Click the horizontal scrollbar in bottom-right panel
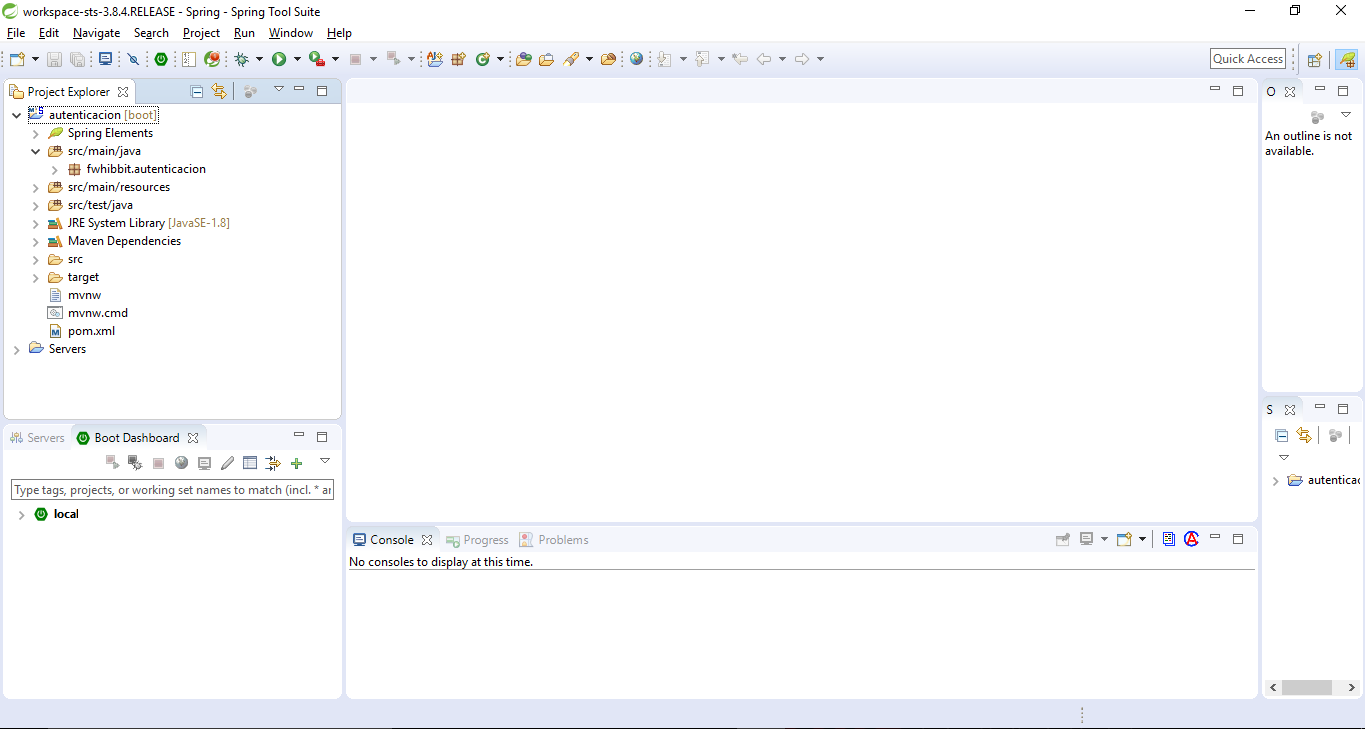This screenshot has width=1365, height=729. [1306, 688]
